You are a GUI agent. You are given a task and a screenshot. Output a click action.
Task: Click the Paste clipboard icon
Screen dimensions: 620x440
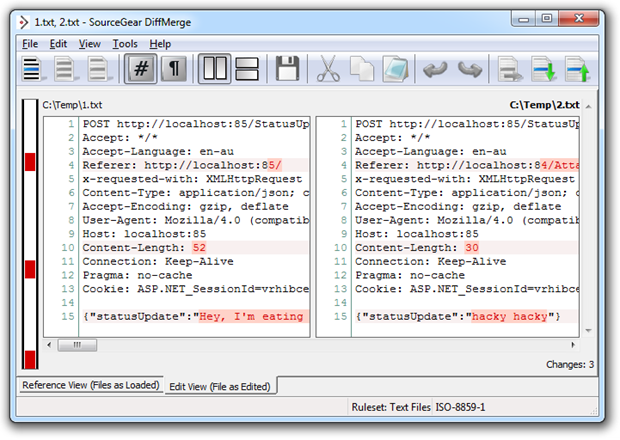coord(395,69)
